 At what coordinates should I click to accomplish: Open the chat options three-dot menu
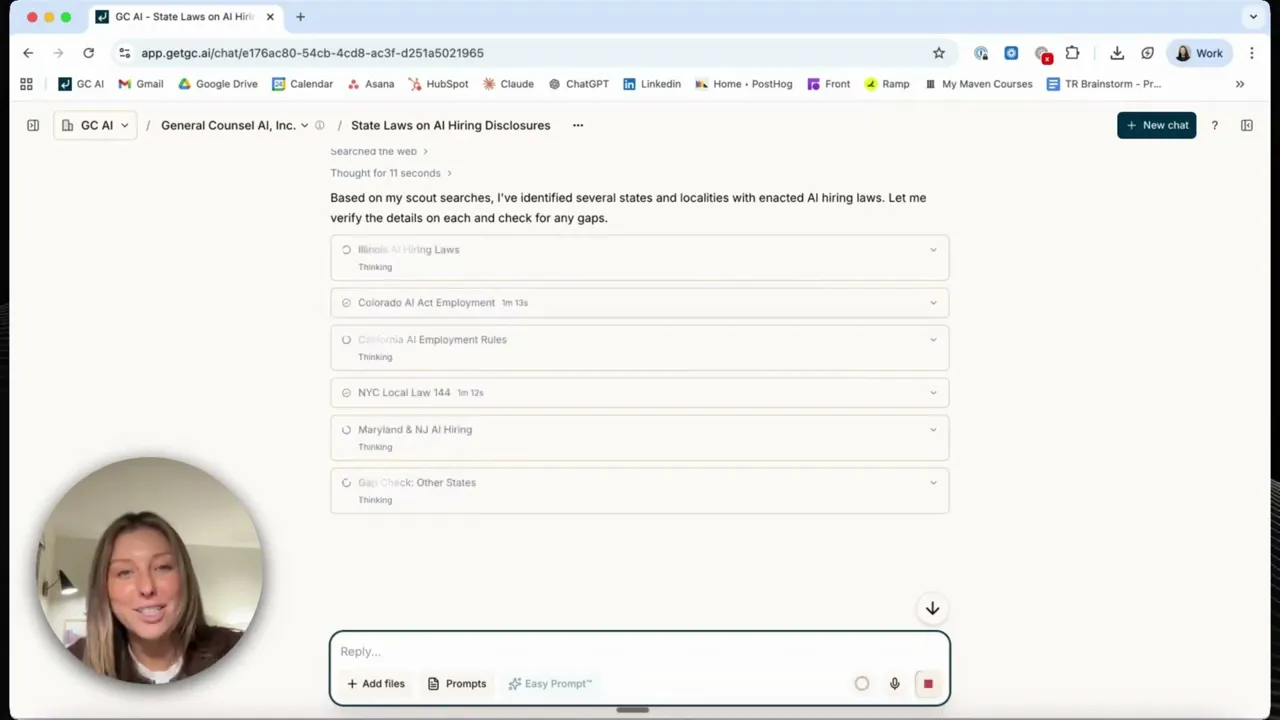pos(578,125)
